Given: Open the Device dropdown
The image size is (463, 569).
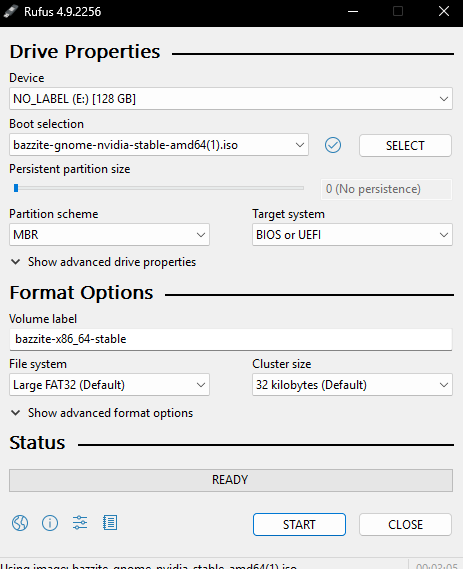Looking at the screenshot, I should (231, 99).
